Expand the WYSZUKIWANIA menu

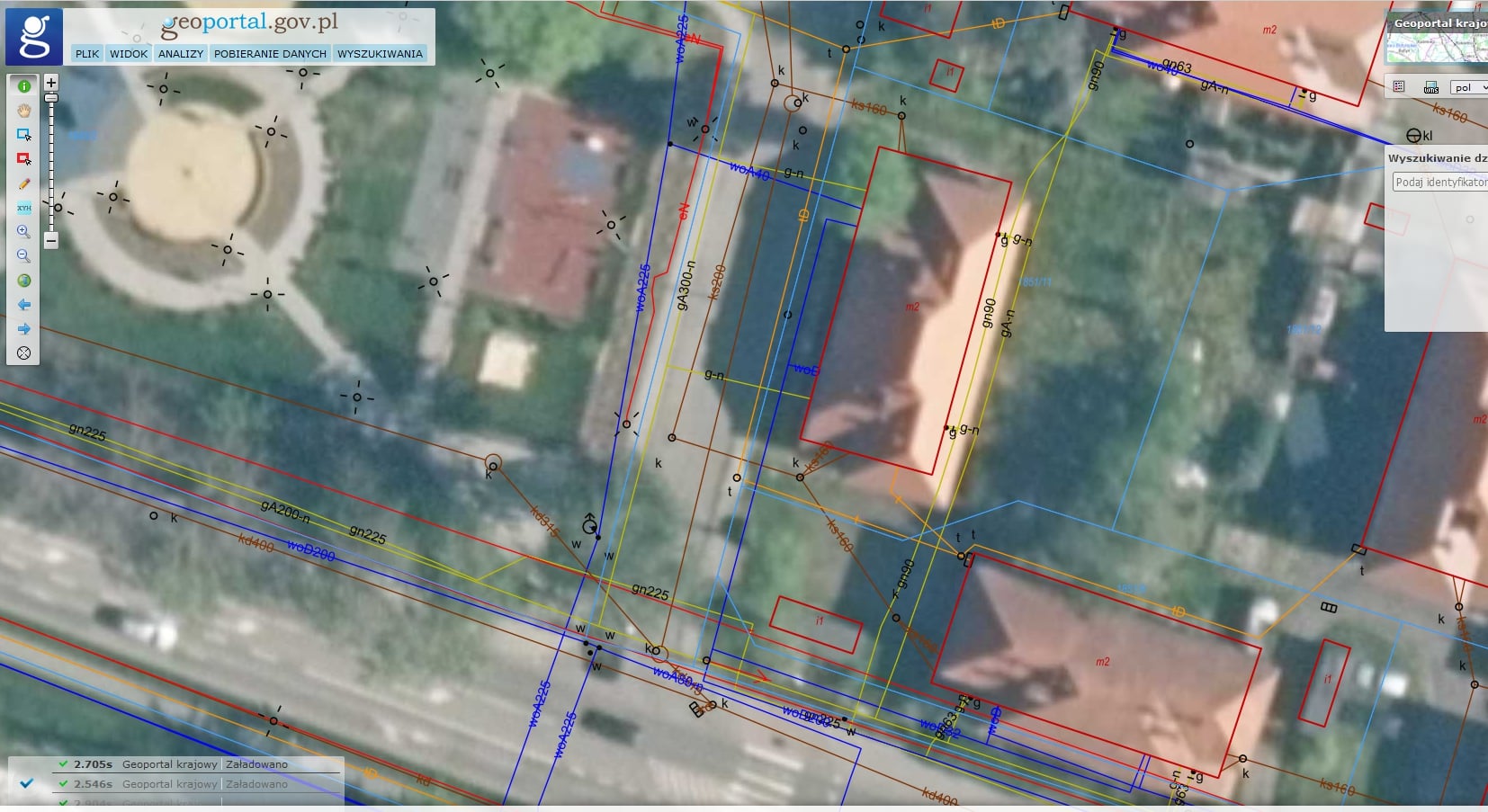pyautogui.click(x=380, y=54)
